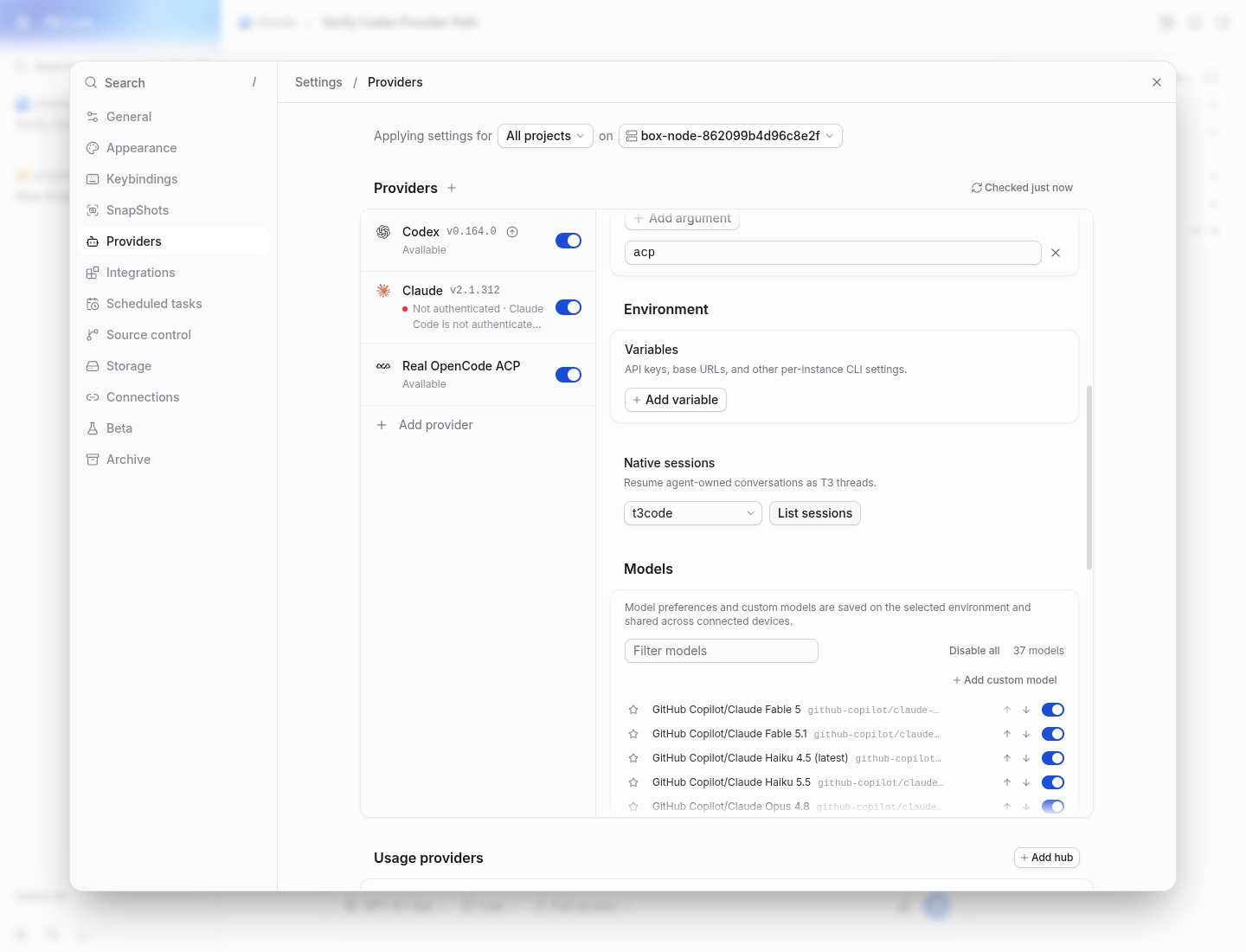
Task: Open the t3code native sessions dropdown
Action: 693,513
